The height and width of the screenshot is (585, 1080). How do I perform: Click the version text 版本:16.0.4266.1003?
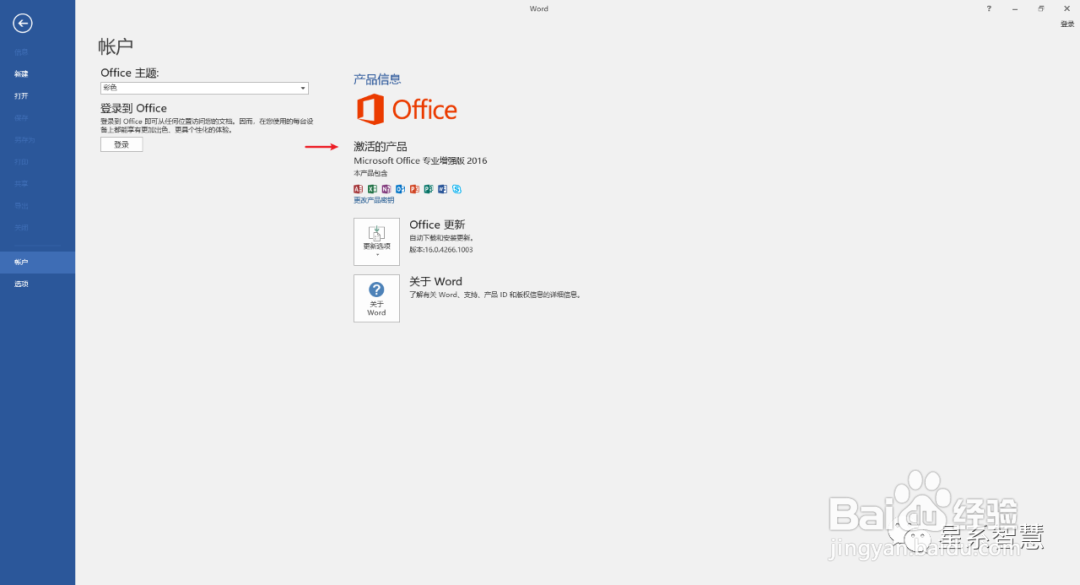click(441, 249)
